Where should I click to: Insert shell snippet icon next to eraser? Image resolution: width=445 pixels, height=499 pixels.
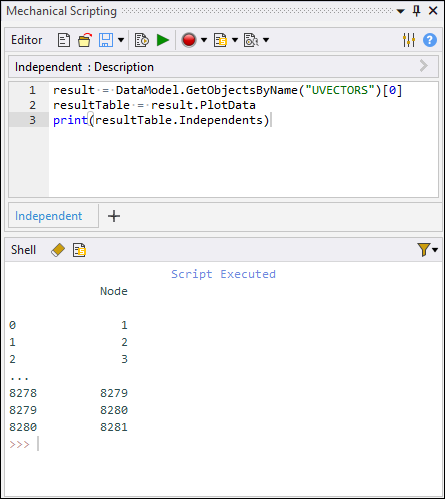pos(79,250)
